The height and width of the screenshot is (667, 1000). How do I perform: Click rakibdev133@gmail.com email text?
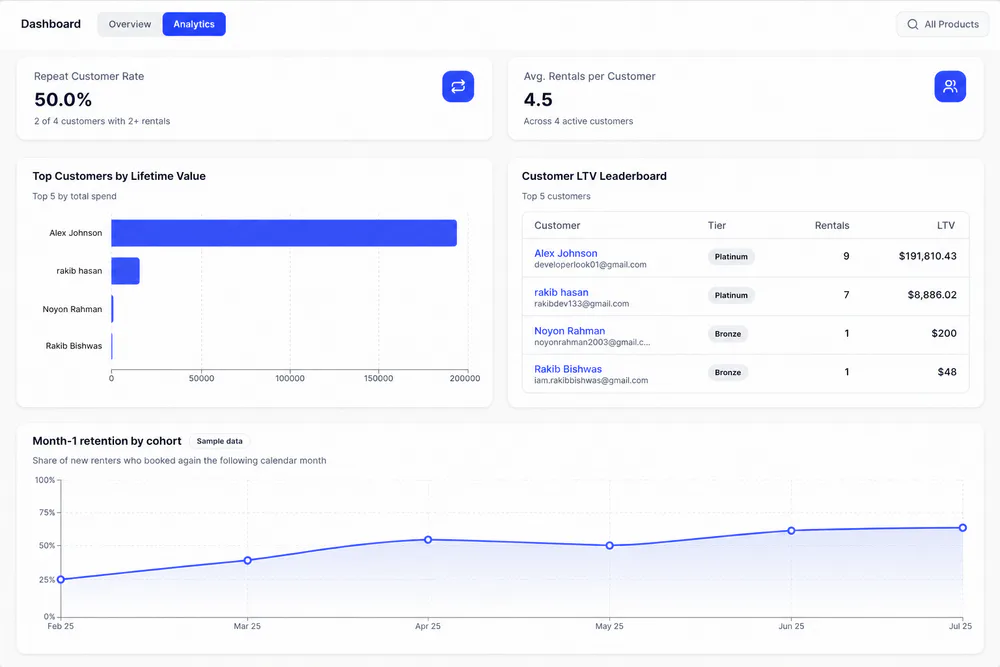[582, 304]
